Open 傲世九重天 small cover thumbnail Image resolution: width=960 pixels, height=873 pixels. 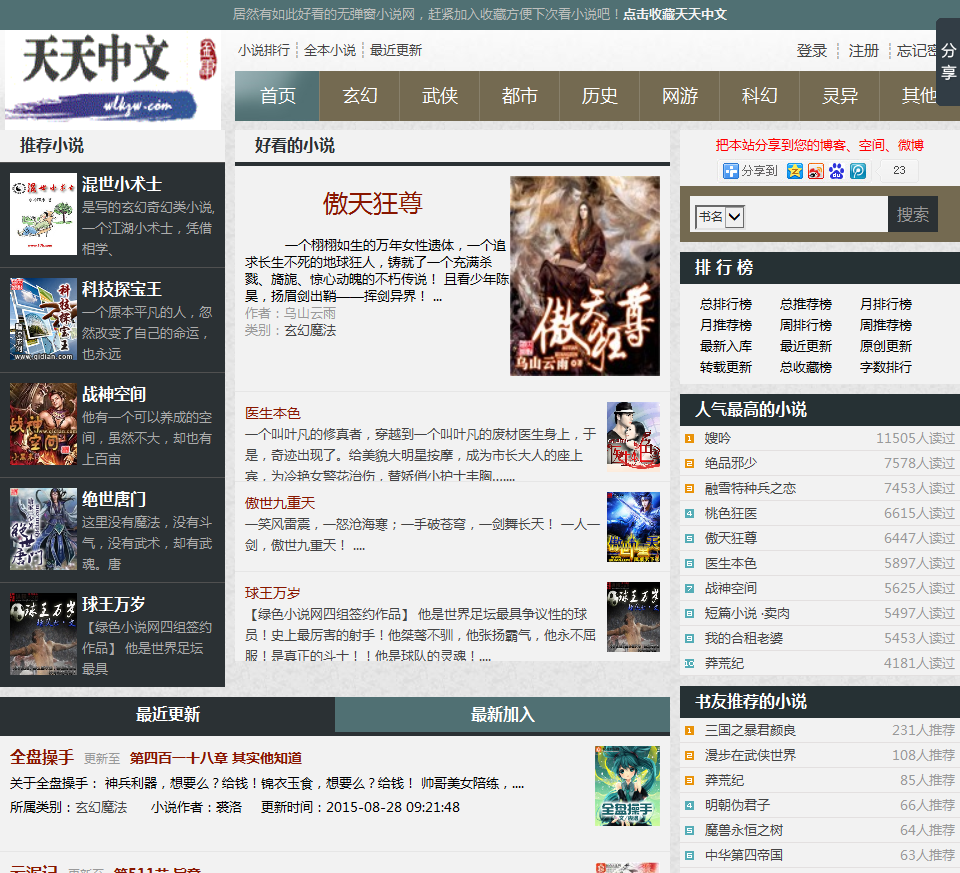(x=633, y=526)
